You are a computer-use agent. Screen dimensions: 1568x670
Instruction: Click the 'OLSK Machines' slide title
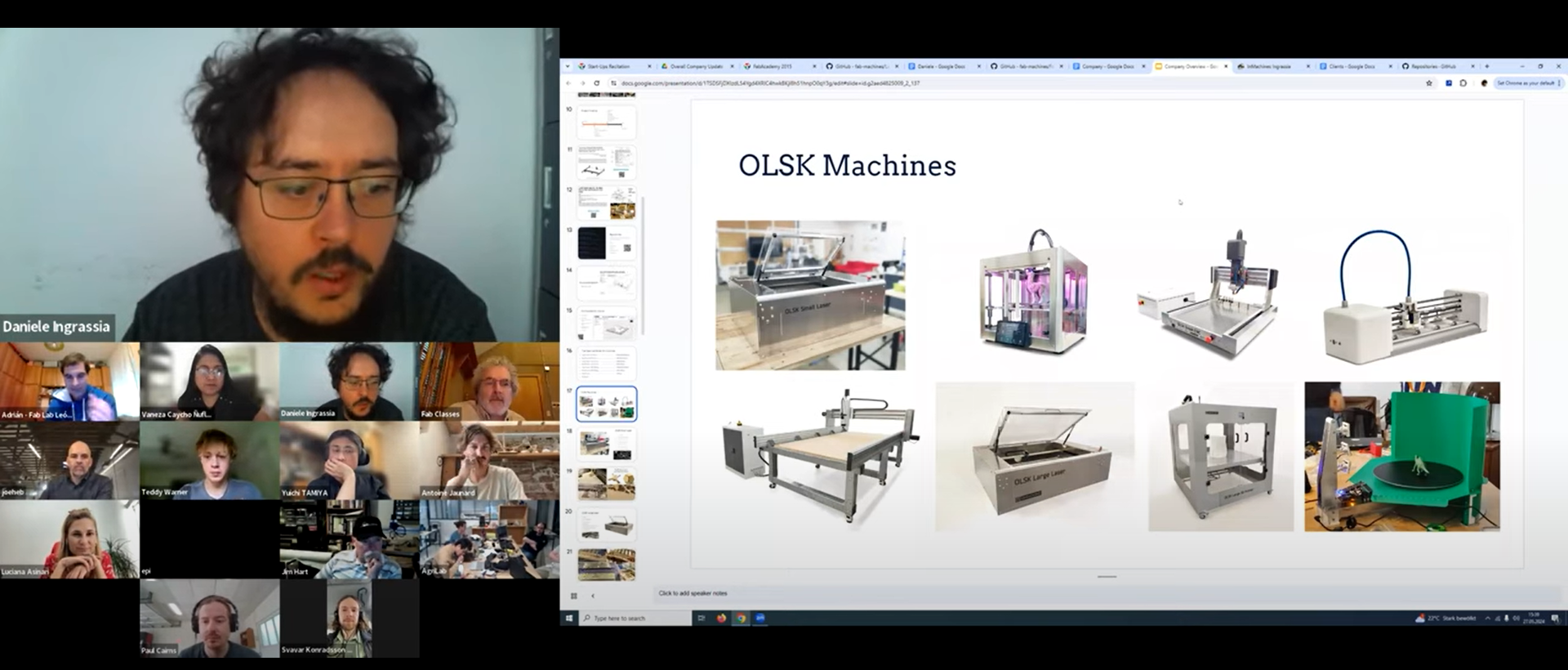(x=847, y=165)
